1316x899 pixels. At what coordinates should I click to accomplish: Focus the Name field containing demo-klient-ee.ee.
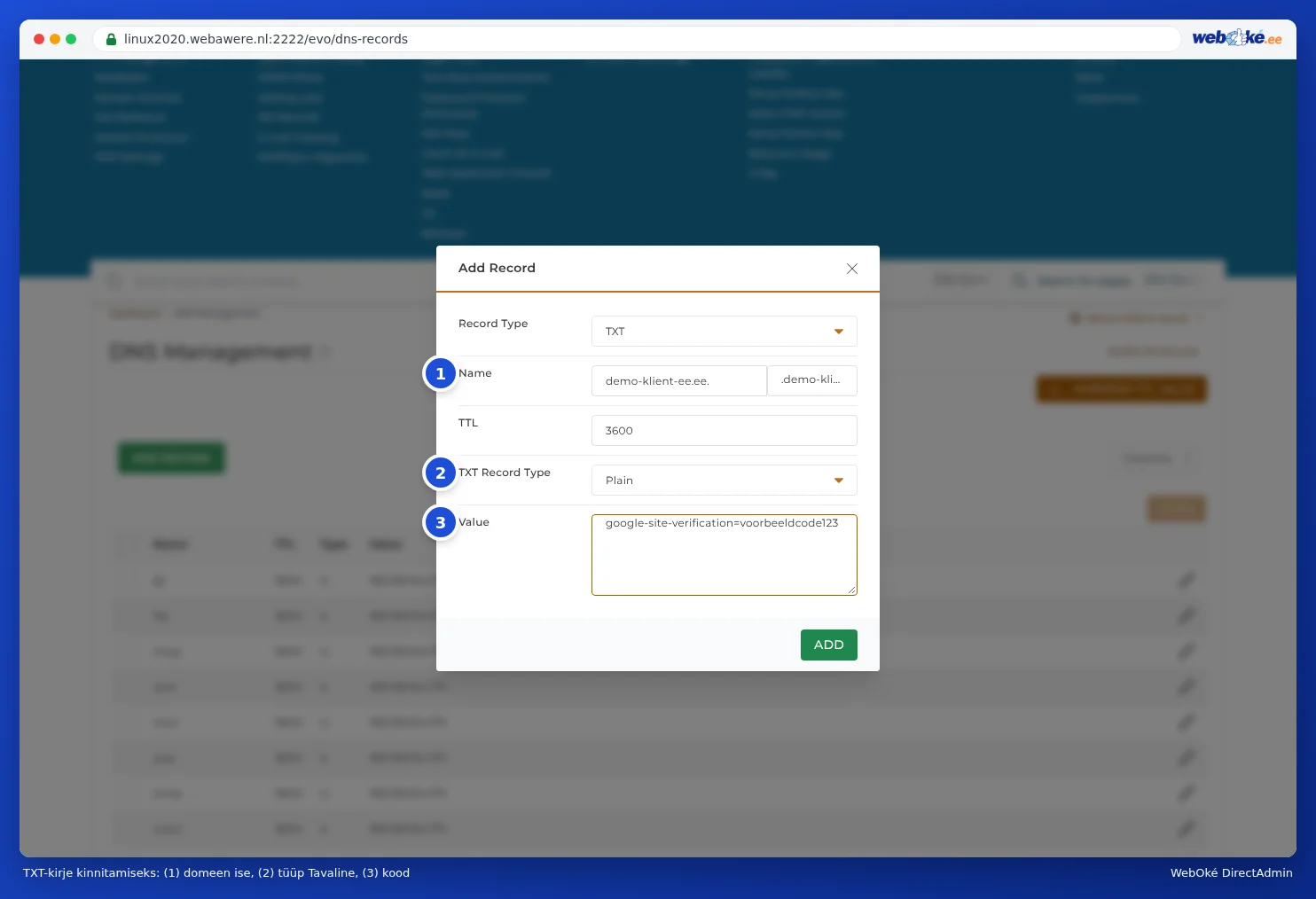(x=678, y=381)
